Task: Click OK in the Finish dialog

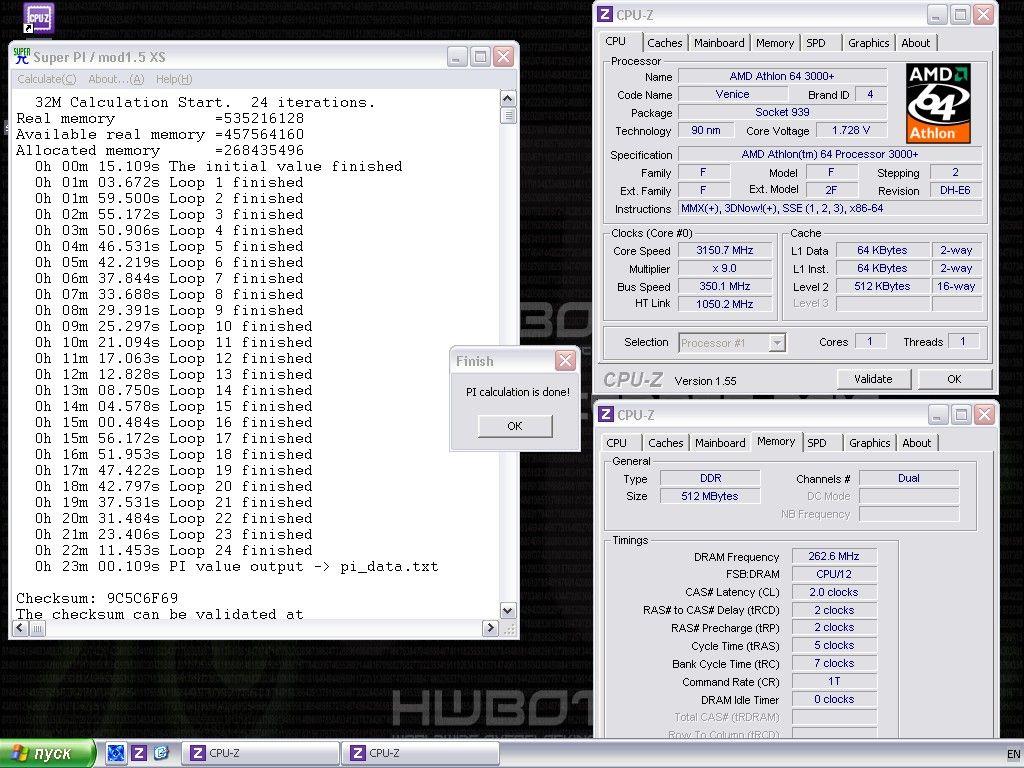Action: click(515, 426)
